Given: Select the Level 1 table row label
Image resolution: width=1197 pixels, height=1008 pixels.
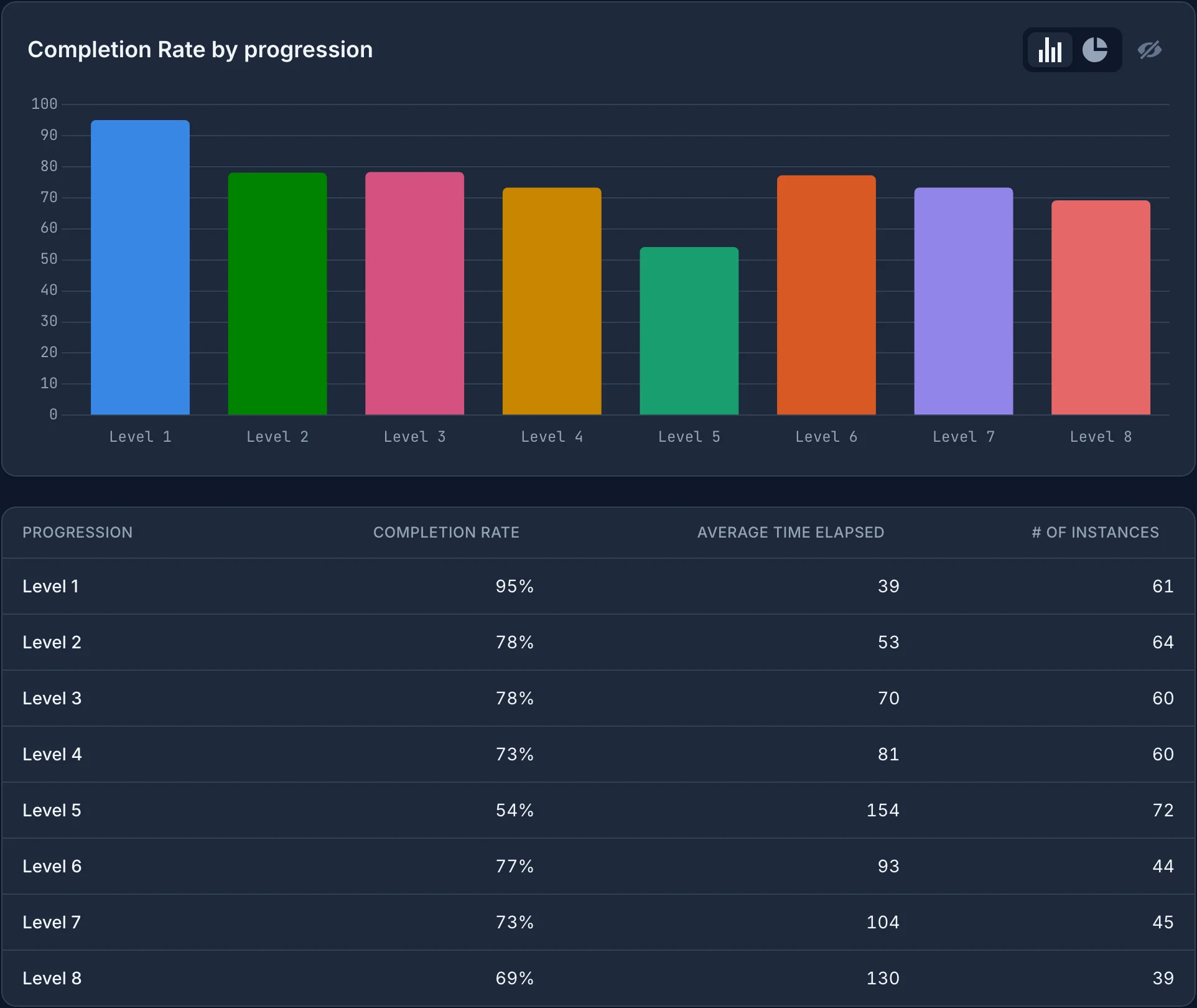Looking at the screenshot, I should [x=51, y=586].
